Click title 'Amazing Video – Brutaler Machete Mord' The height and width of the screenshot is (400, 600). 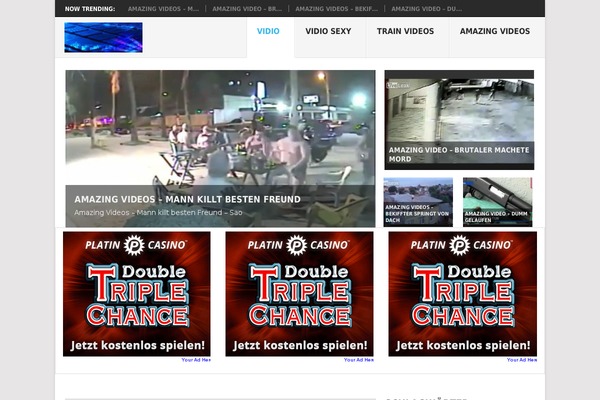coord(459,155)
